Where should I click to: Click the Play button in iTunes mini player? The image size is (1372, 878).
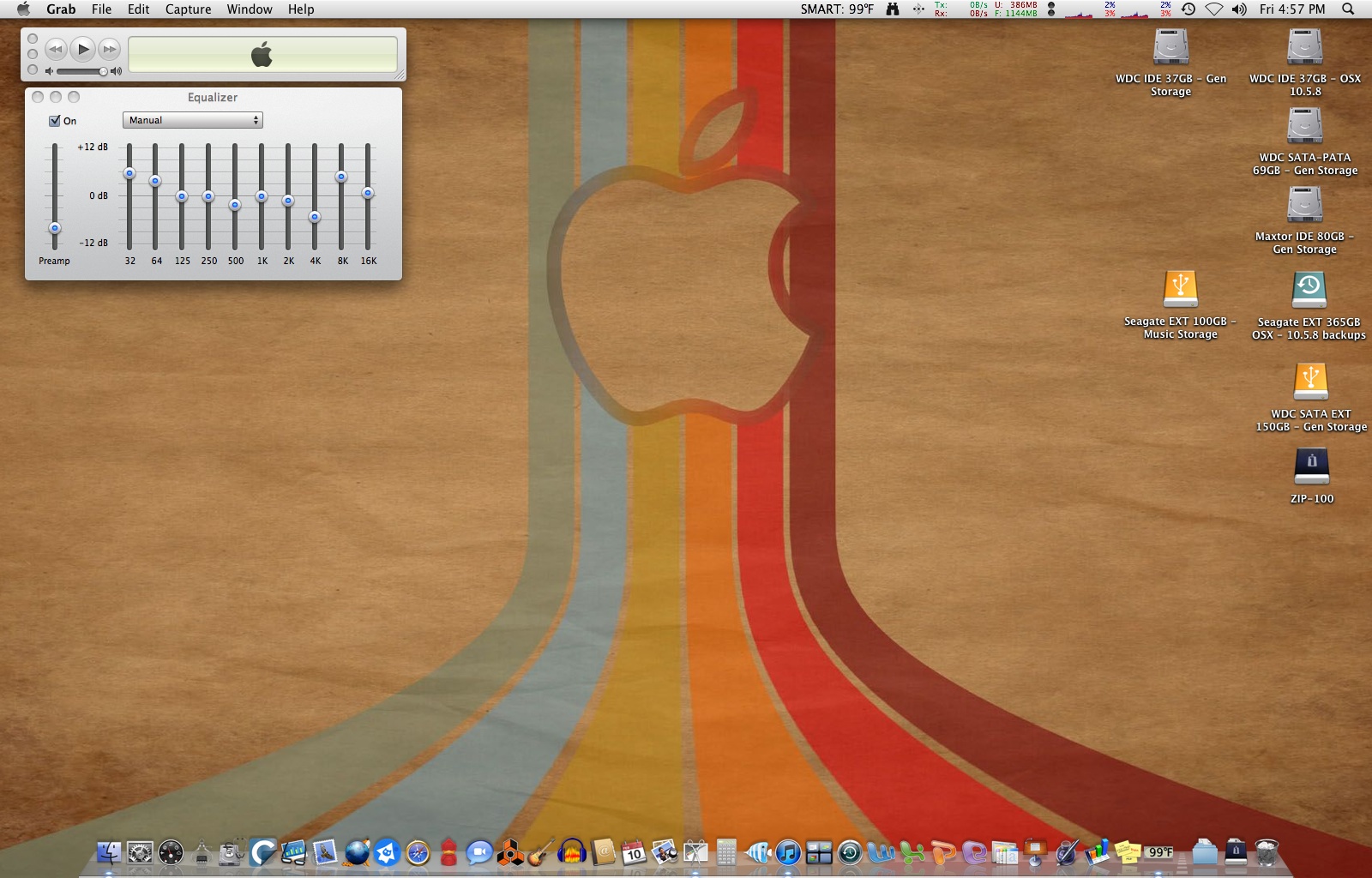(82, 49)
